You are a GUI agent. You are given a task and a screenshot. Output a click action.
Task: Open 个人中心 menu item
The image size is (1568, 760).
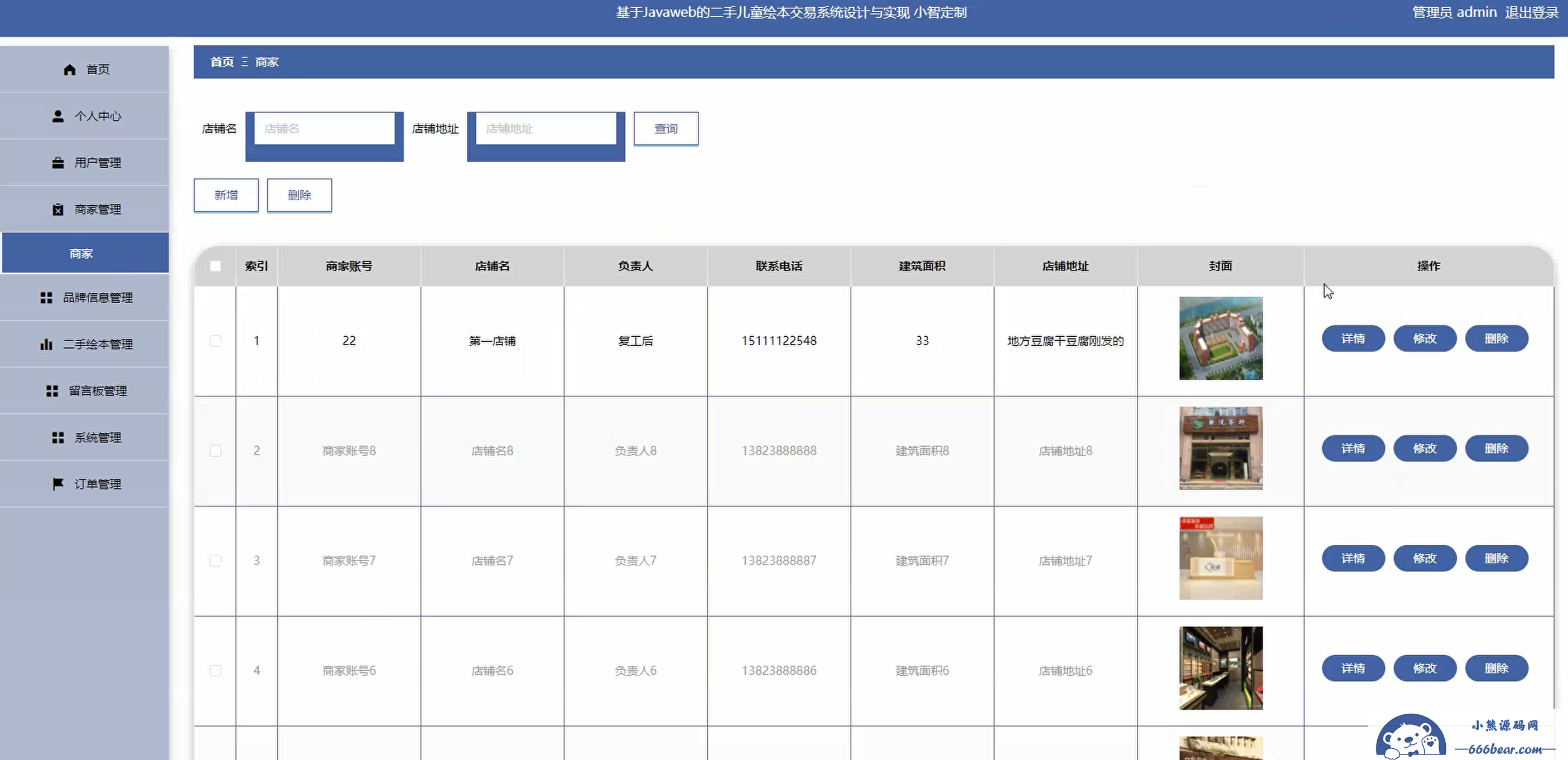tap(85, 115)
